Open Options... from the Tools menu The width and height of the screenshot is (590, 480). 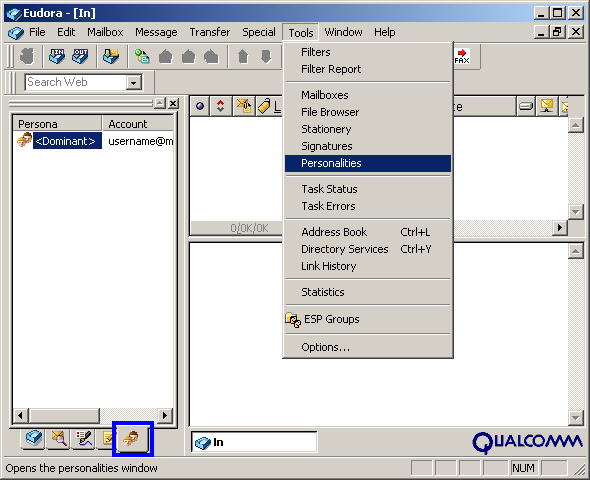[368, 347]
